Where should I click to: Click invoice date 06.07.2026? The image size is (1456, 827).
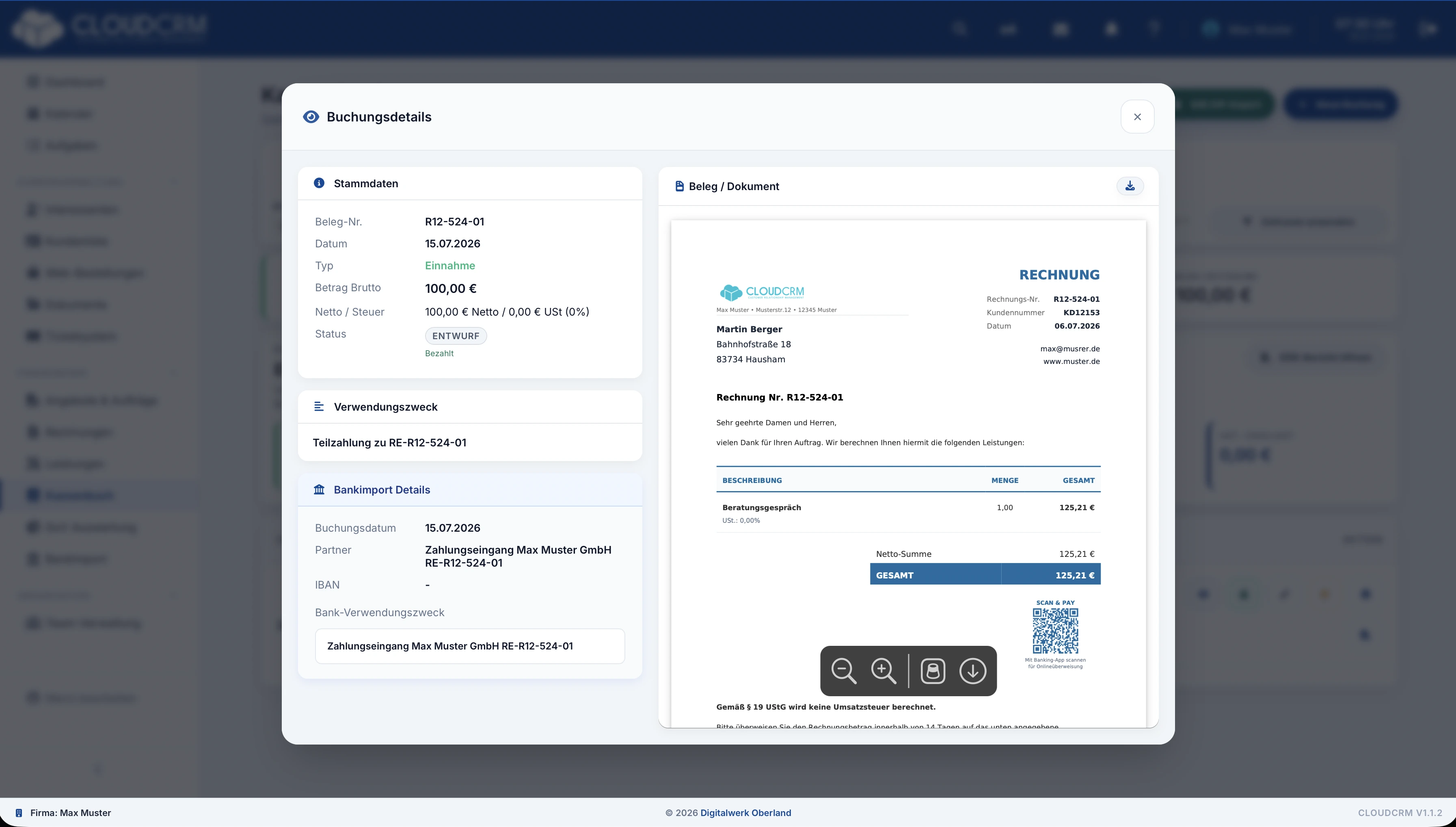1078,326
